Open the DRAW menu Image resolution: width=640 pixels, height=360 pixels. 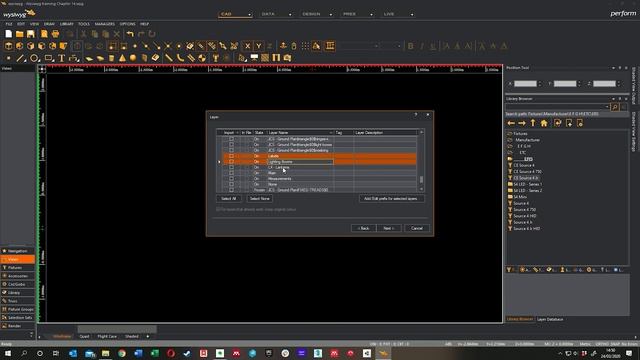49,24
